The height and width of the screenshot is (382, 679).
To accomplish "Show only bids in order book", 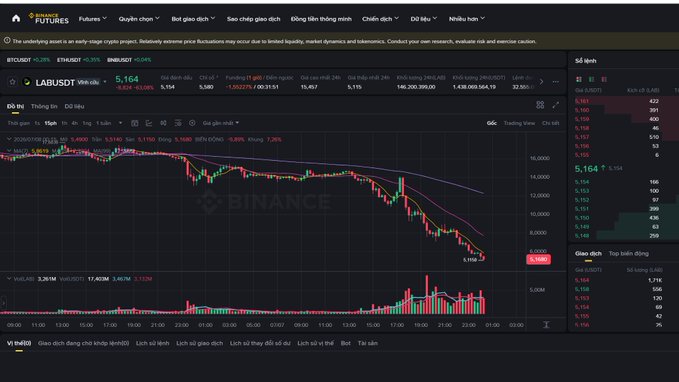I will (591, 79).
